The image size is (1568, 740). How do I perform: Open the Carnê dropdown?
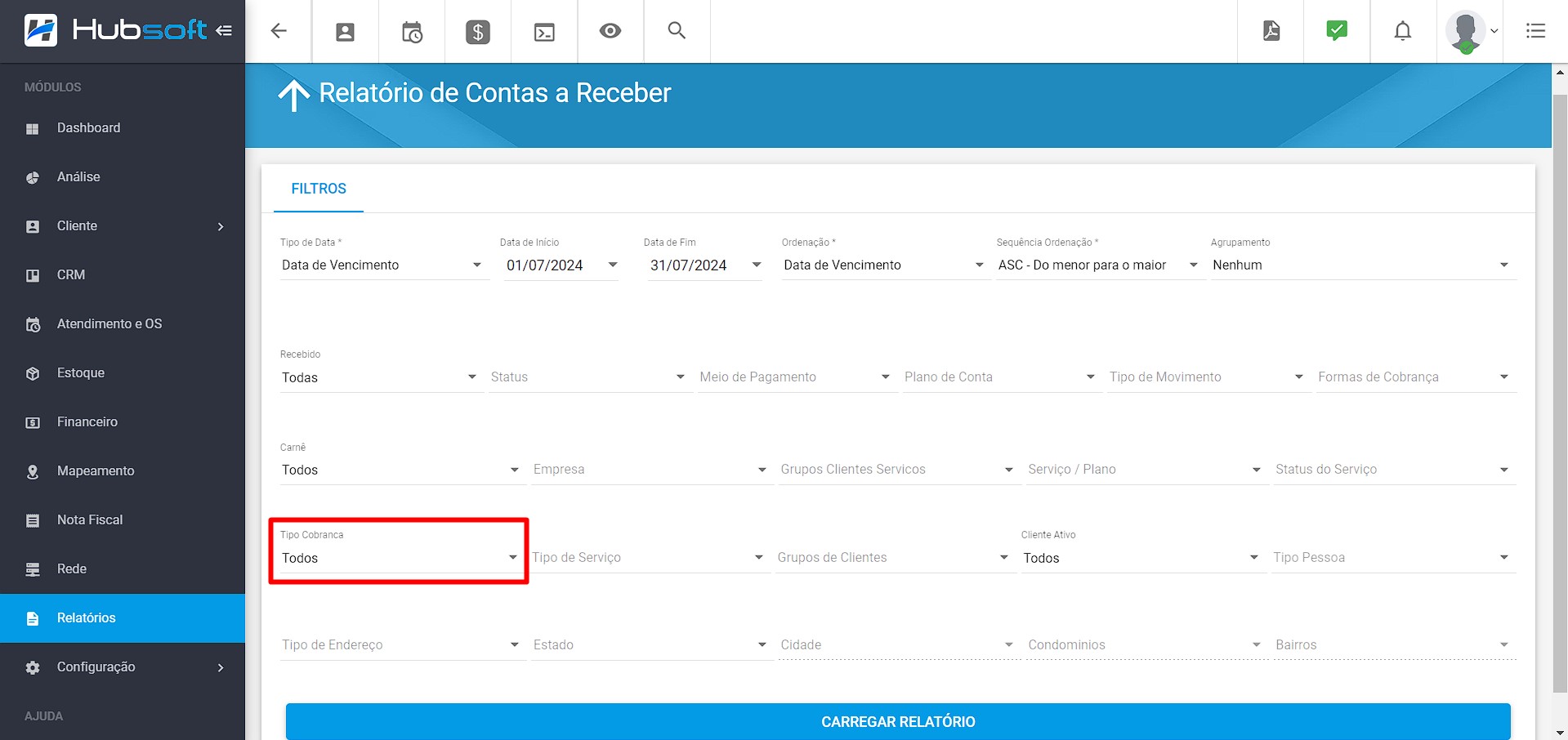coord(403,470)
